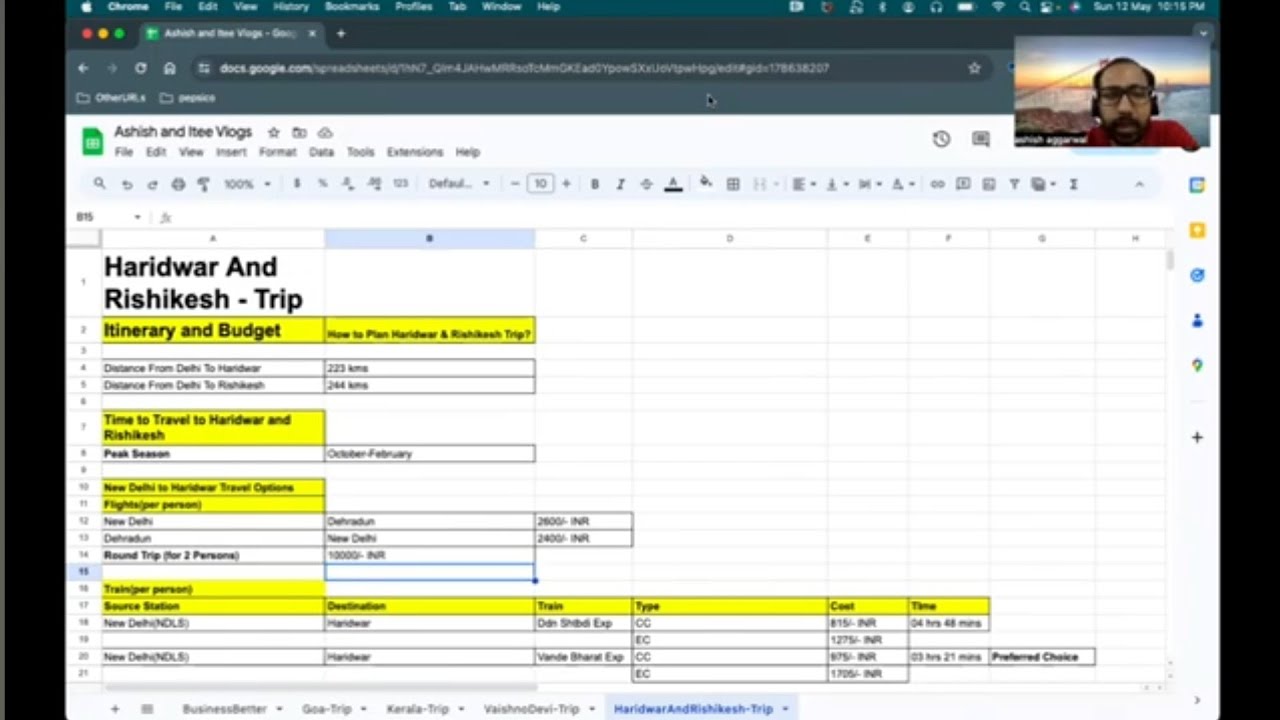Image resolution: width=1280 pixels, height=720 pixels.
Task: Open the Data menu
Action: [321, 152]
